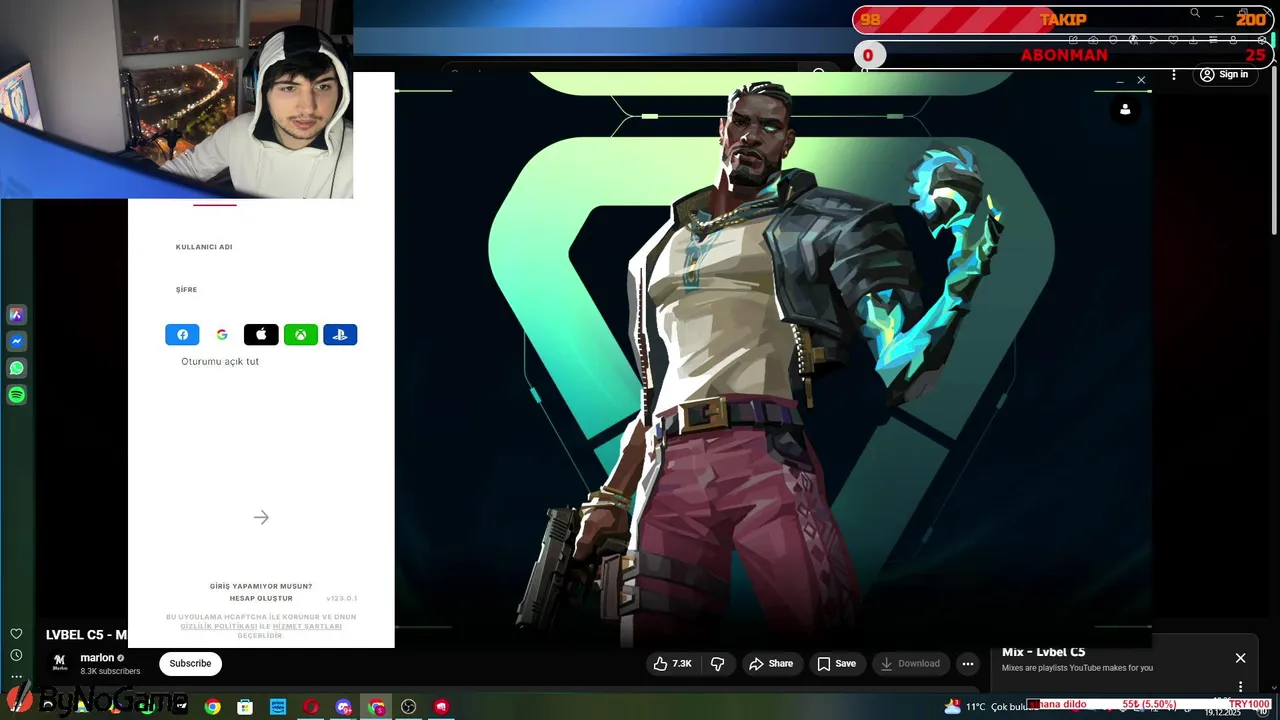Screen dimensions: 1280x720
Task: Open WhatsApp in Opera sidebar
Action: [16, 368]
